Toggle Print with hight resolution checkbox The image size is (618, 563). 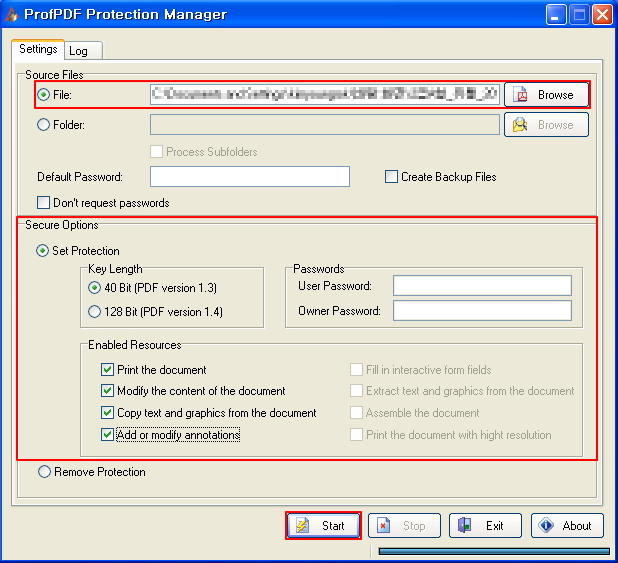[356, 435]
